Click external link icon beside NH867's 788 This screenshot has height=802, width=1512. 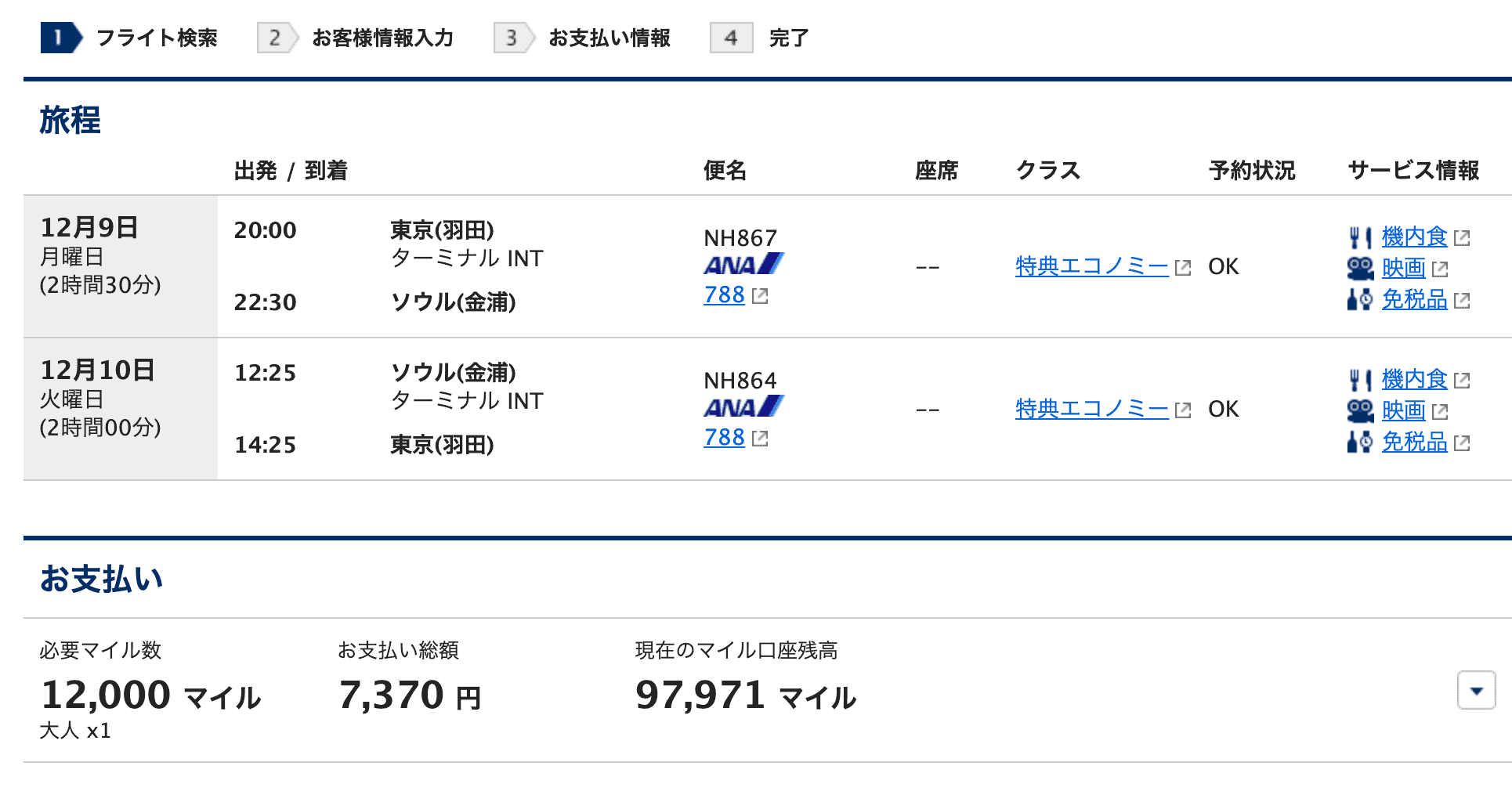[760, 296]
